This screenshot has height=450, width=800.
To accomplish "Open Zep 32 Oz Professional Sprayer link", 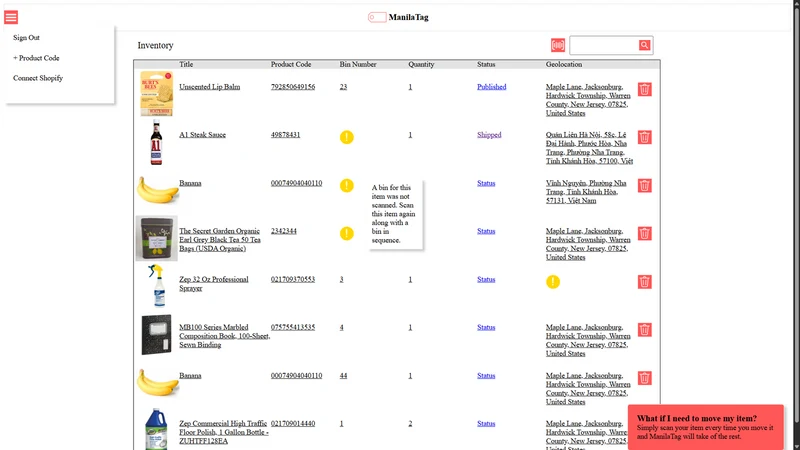I will [x=214, y=284].
